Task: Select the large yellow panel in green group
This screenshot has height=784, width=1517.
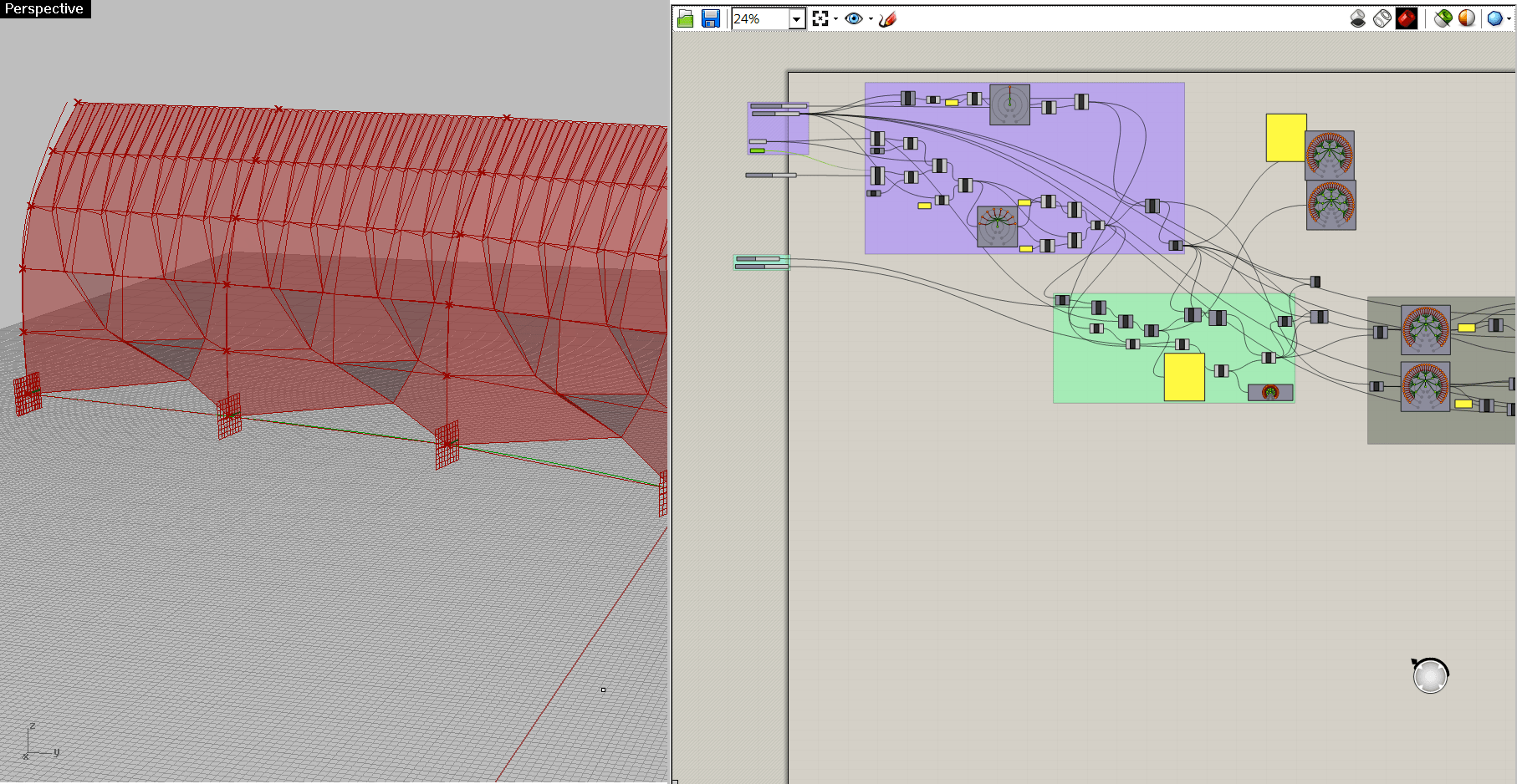Action: coord(1184,377)
